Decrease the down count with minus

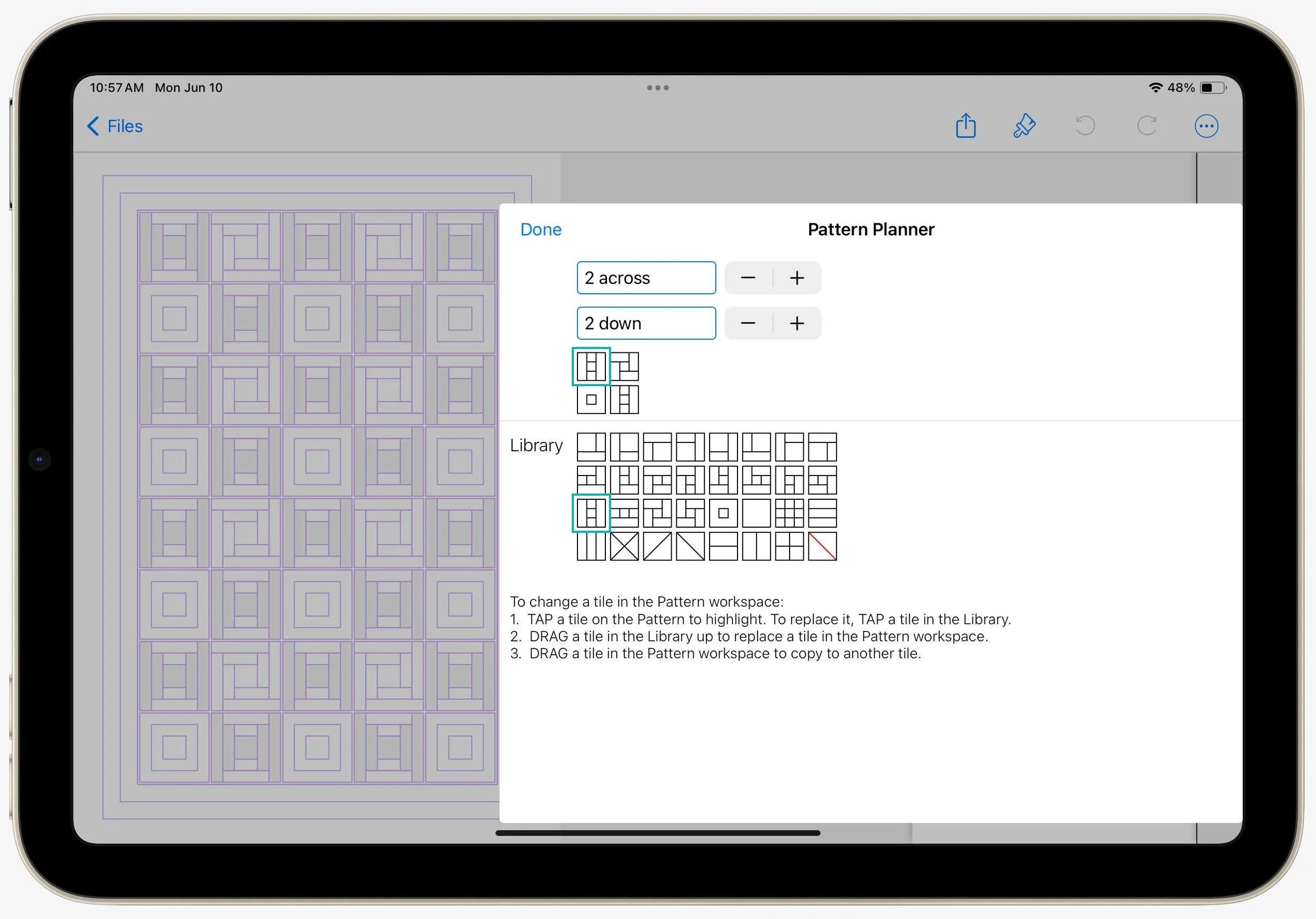[x=748, y=323]
